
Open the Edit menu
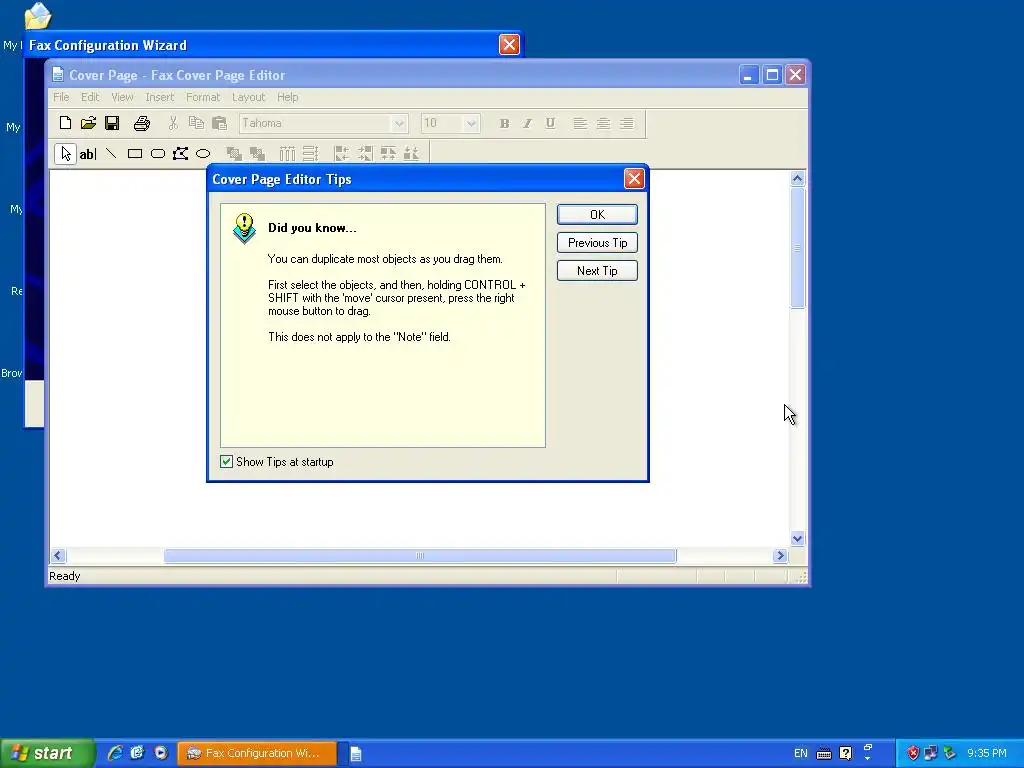click(90, 97)
